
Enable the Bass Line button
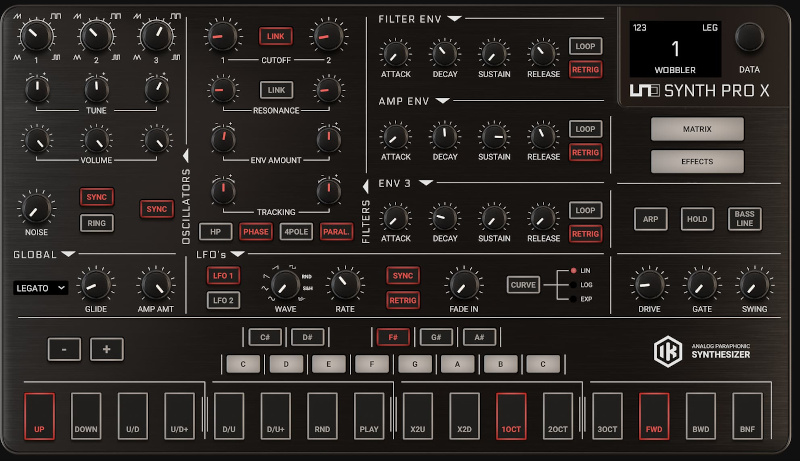(744, 219)
